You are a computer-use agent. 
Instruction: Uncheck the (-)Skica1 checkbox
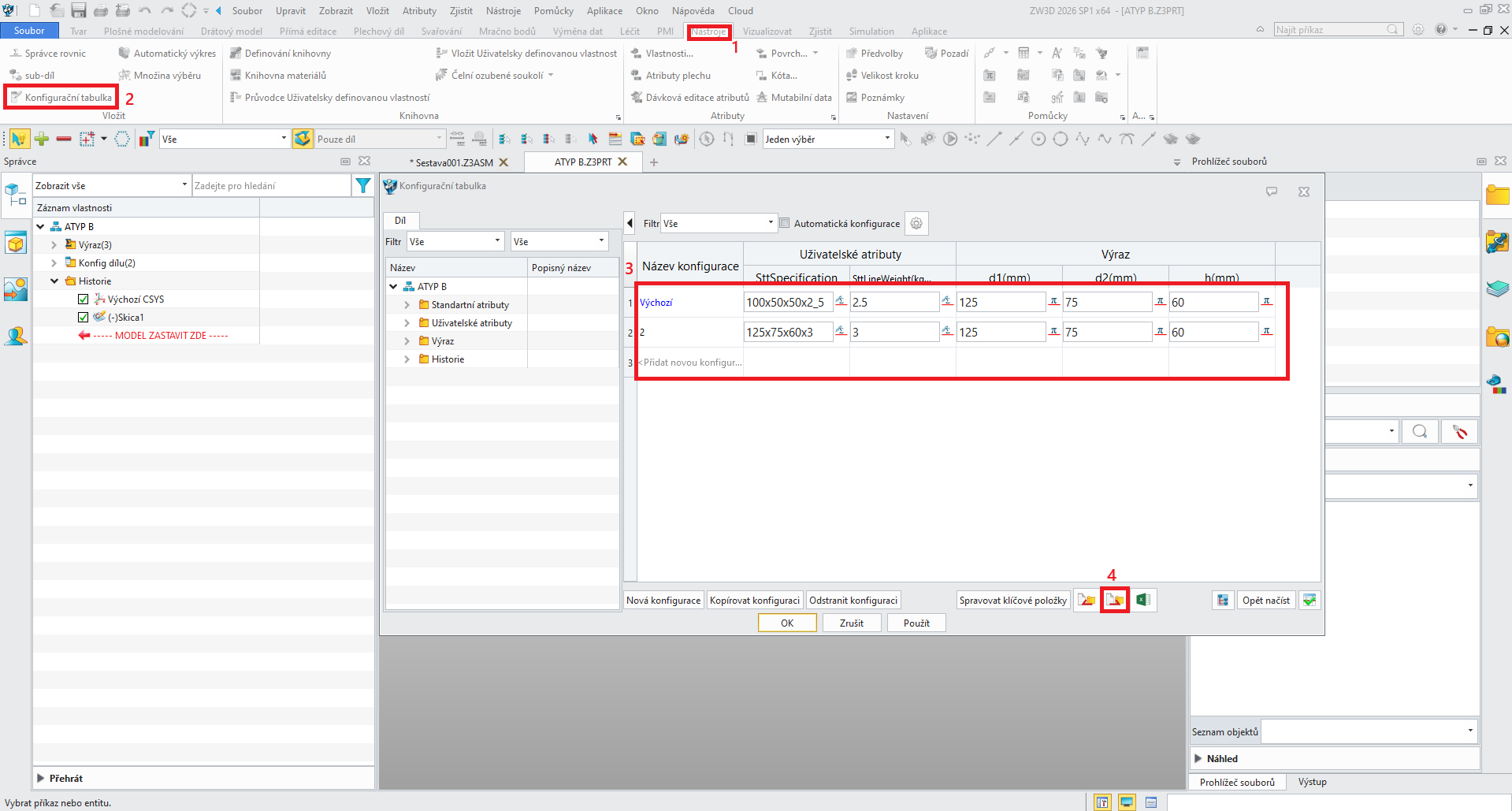(x=84, y=318)
